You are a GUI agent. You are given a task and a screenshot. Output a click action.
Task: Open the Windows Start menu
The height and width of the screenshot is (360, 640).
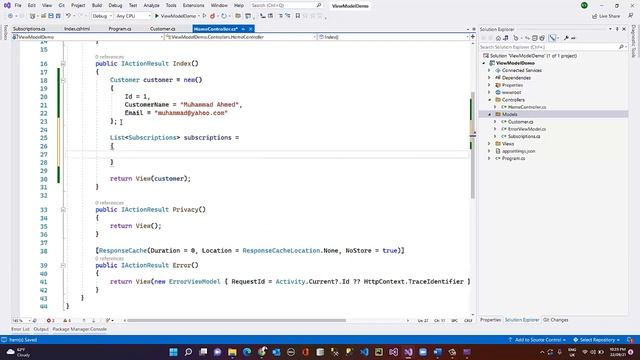(173, 352)
